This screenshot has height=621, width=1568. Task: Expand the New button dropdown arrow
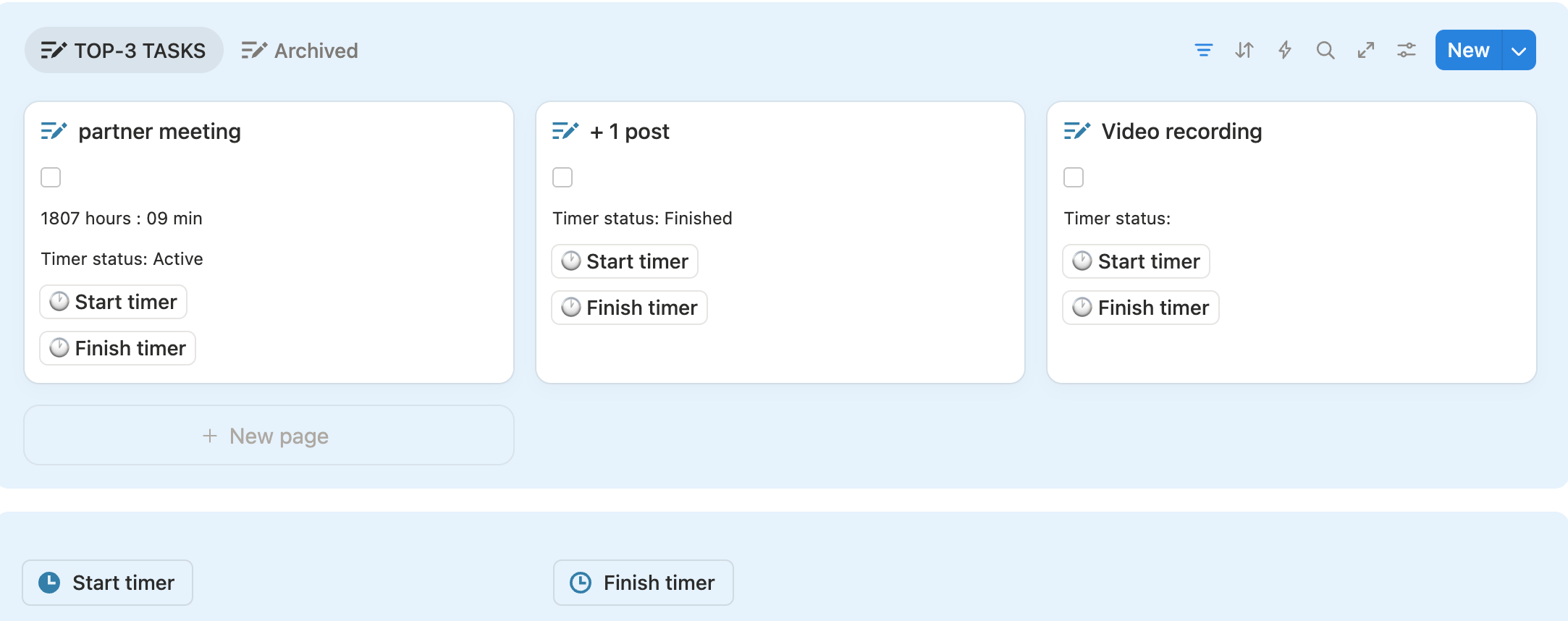point(1519,50)
